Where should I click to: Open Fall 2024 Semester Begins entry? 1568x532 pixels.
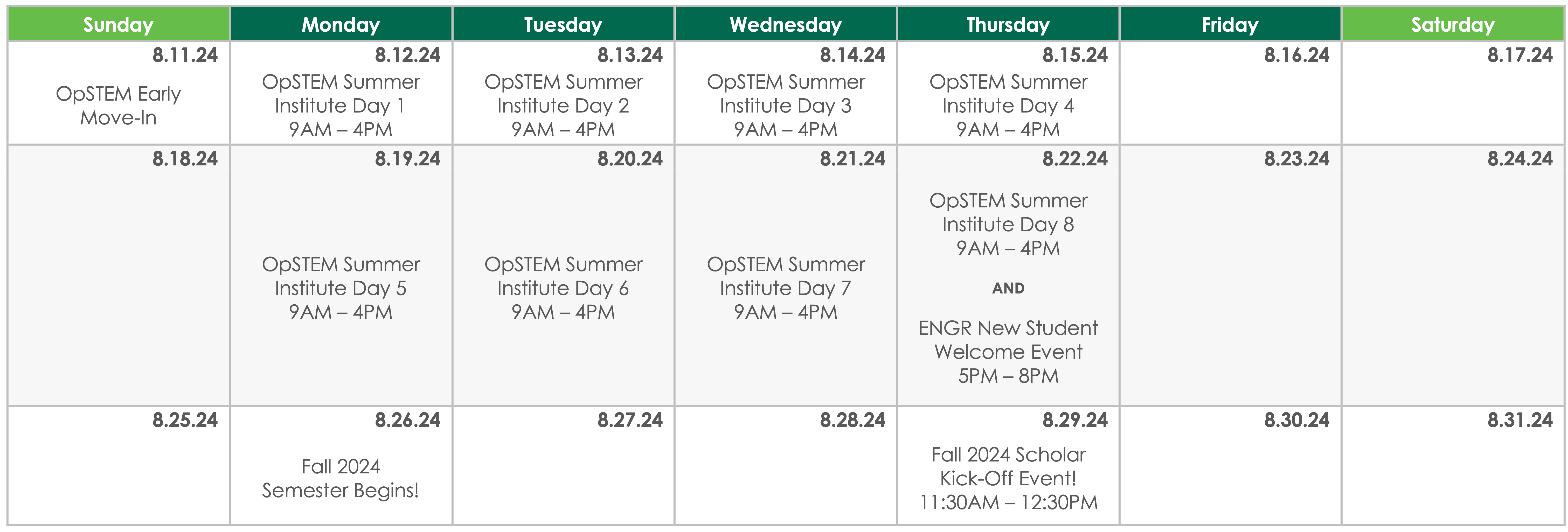[341, 478]
